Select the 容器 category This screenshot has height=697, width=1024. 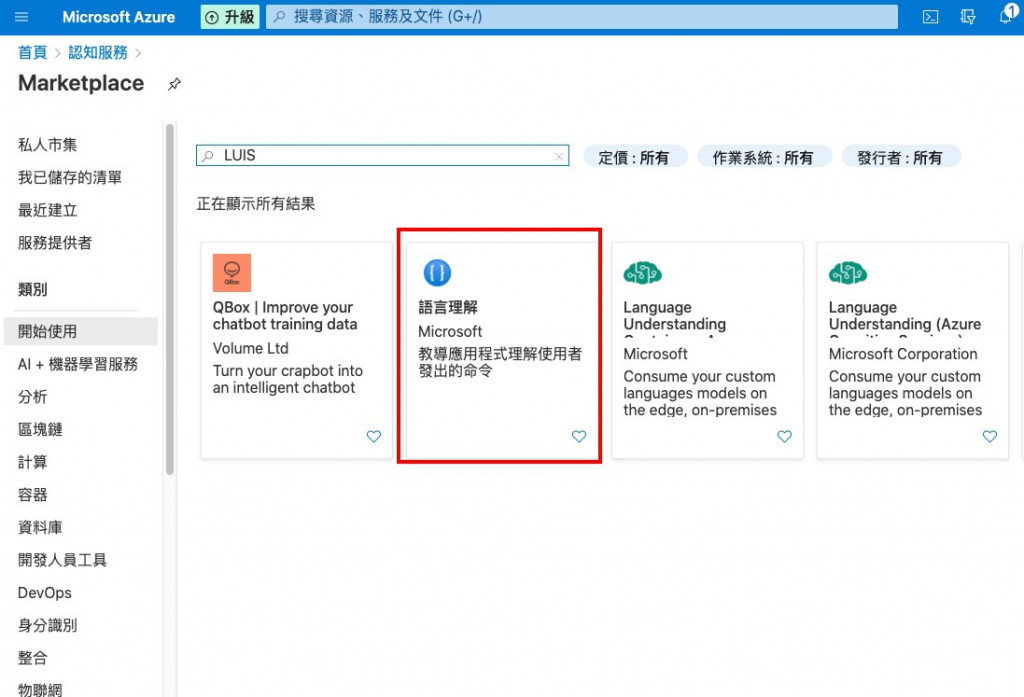tap(33, 494)
